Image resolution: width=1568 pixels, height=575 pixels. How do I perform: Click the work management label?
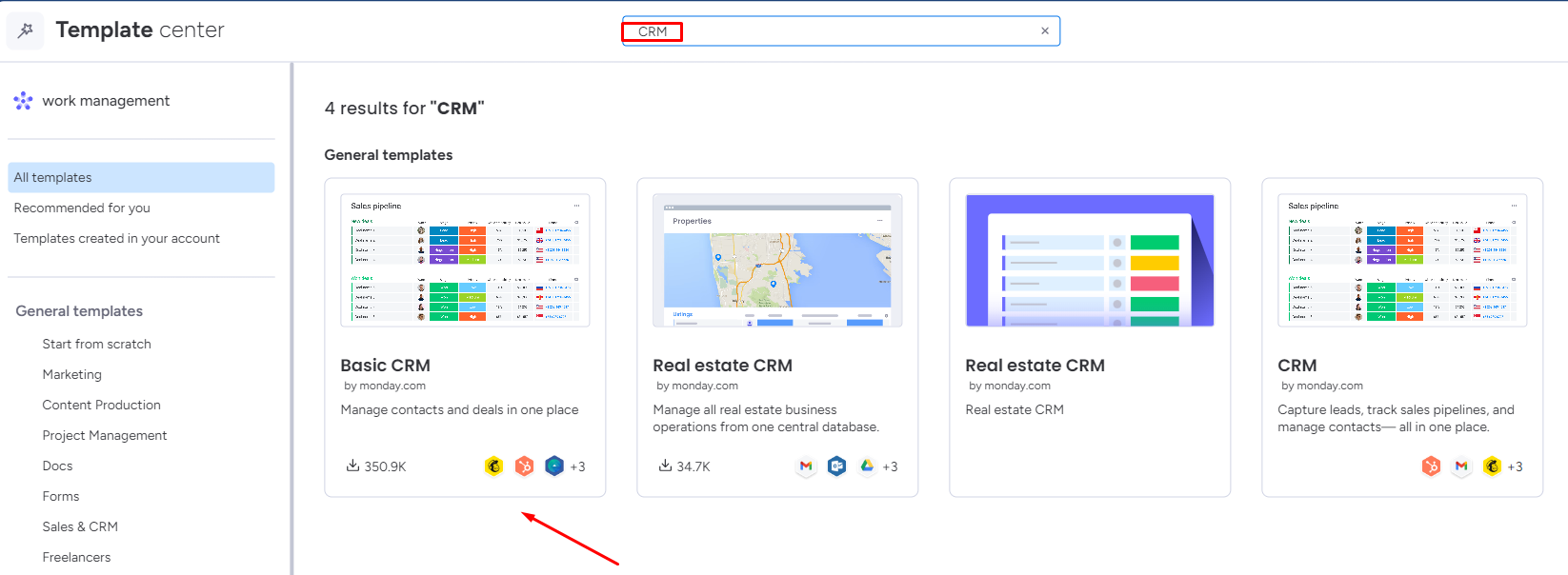[106, 101]
